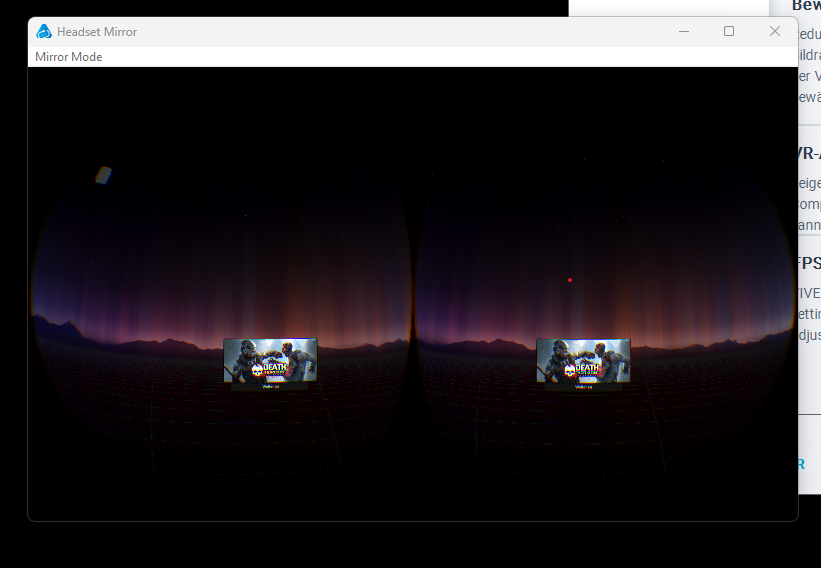
Task: Click the floating controller object in left eye view
Action: 104,175
